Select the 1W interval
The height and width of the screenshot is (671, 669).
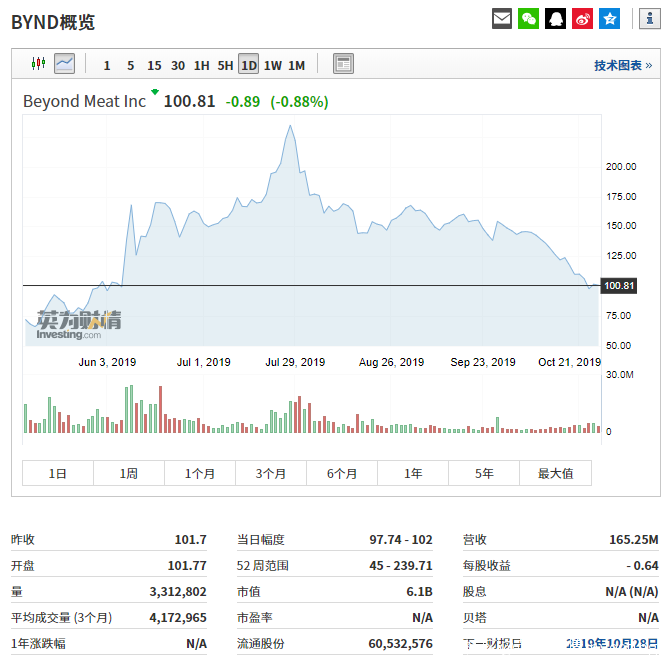click(x=273, y=65)
